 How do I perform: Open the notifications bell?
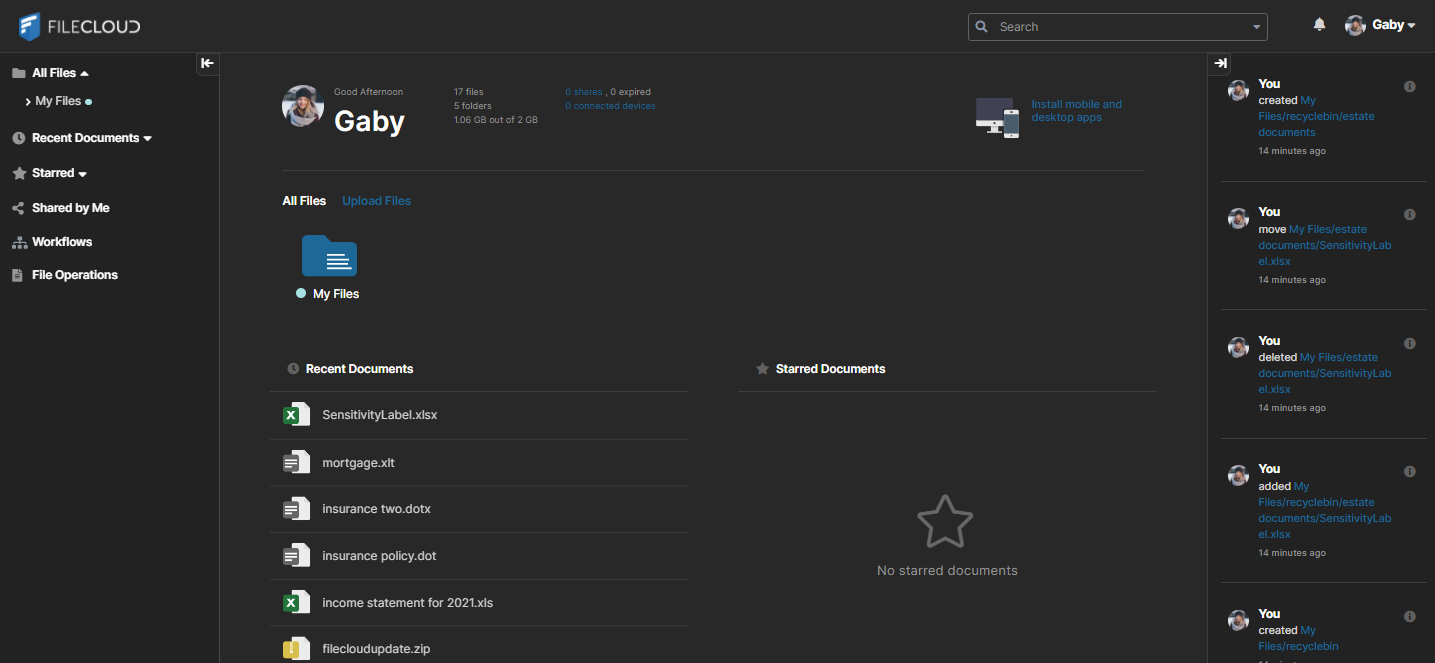[1319, 23]
